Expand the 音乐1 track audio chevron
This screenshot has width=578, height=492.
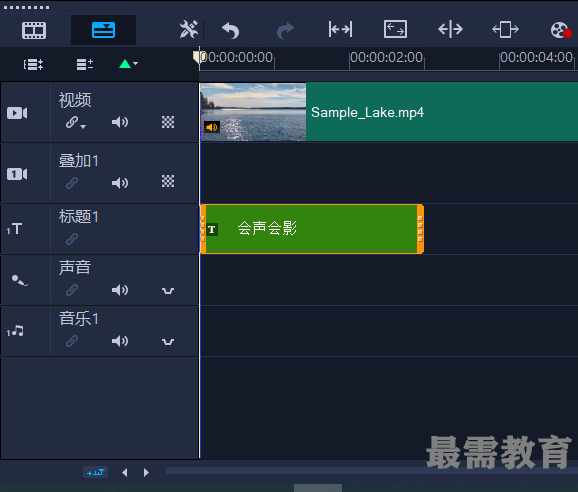click(x=168, y=342)
